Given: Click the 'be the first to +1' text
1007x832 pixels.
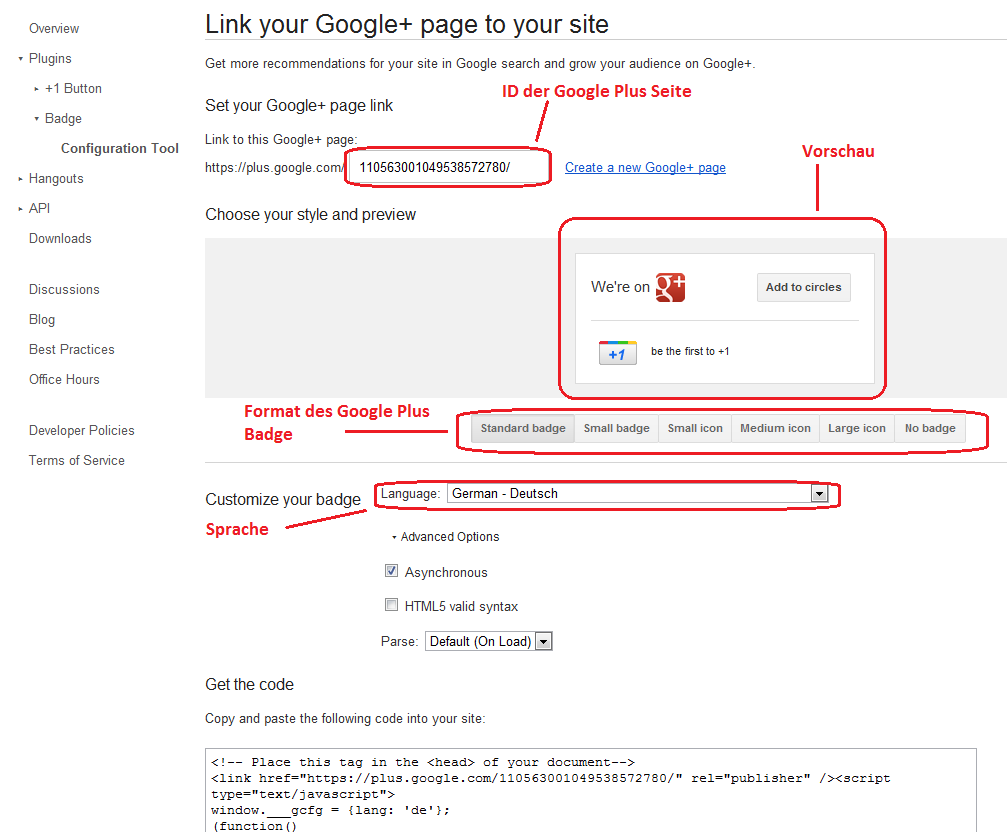Looking at the screenshot, I should tap(690, 351).
